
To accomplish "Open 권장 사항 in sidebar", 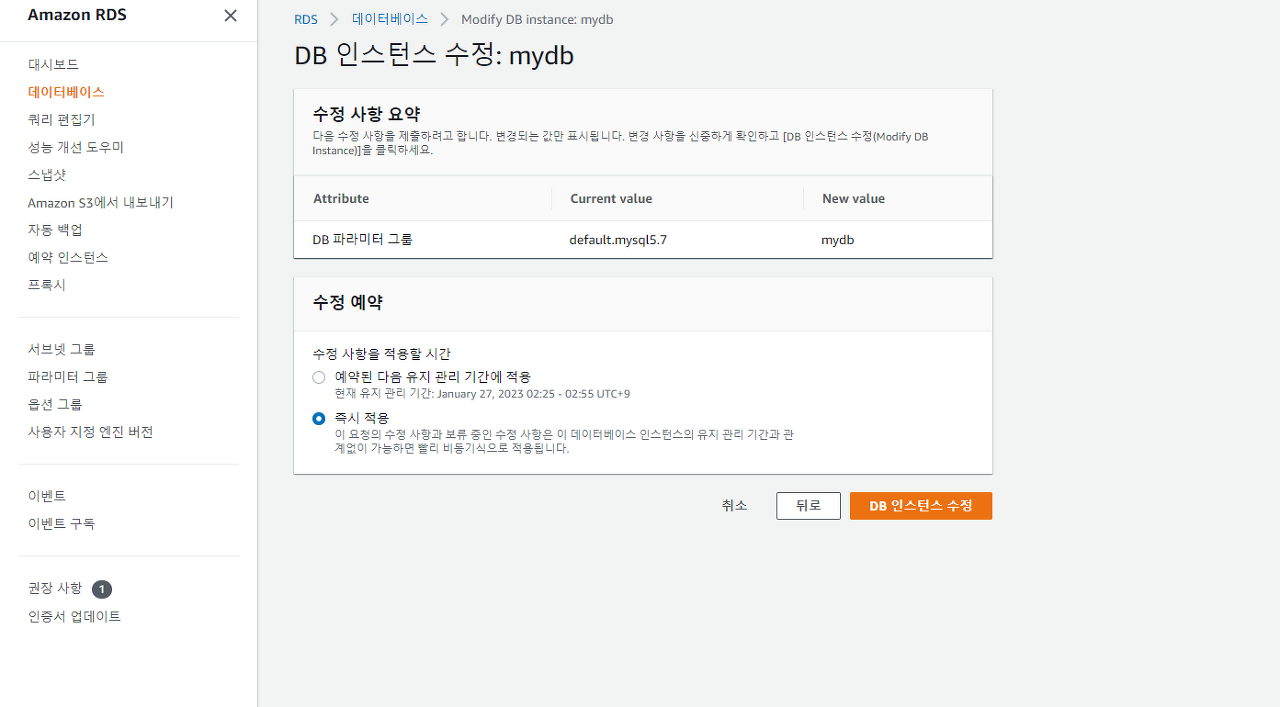I will [x=55, y=588].
